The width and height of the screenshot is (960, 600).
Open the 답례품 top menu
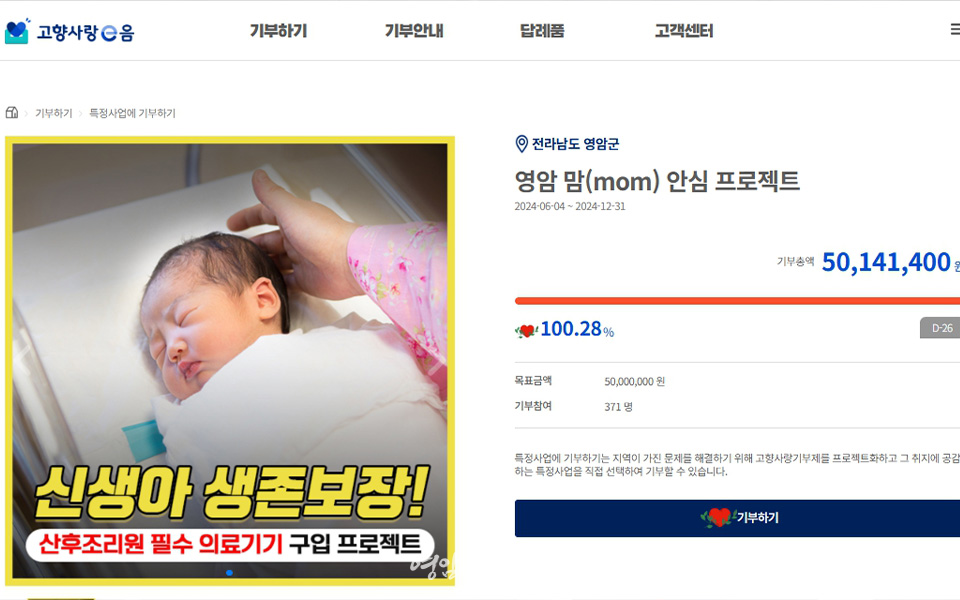pyautogui.click(x=542, y=31)
